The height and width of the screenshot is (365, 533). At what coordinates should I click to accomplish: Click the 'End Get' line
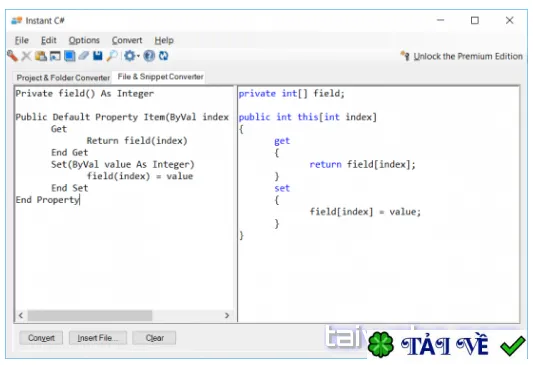(69, 152)
